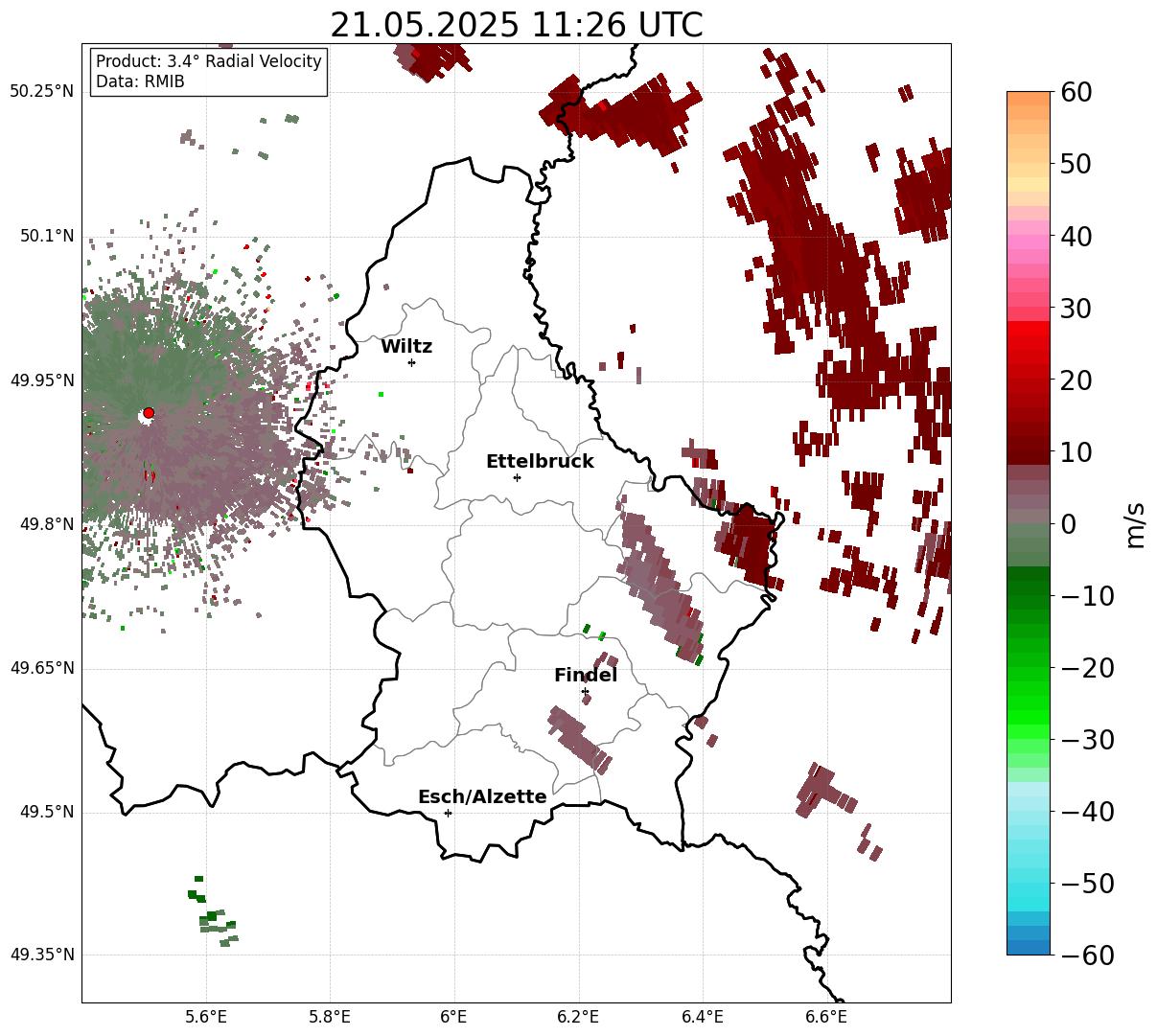The width and height of the screenshot is (1157, 1036).
Task: Click the 5.8°E longitude tick label
Action: coord(330,1017)
